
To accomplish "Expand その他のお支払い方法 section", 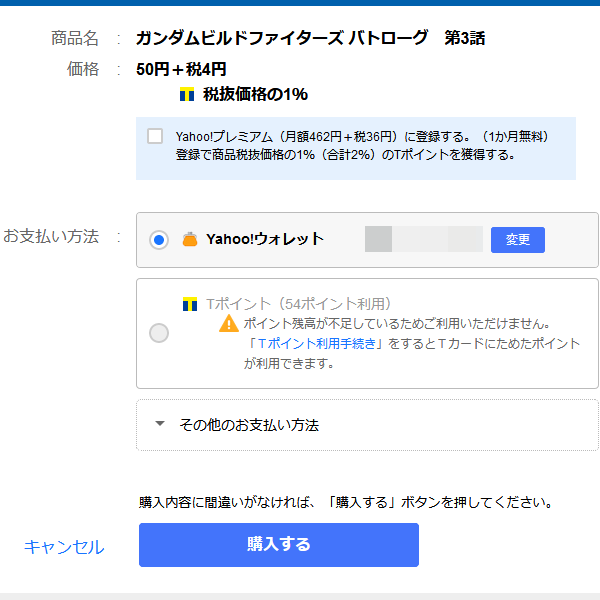I will (x=367, y=425).
